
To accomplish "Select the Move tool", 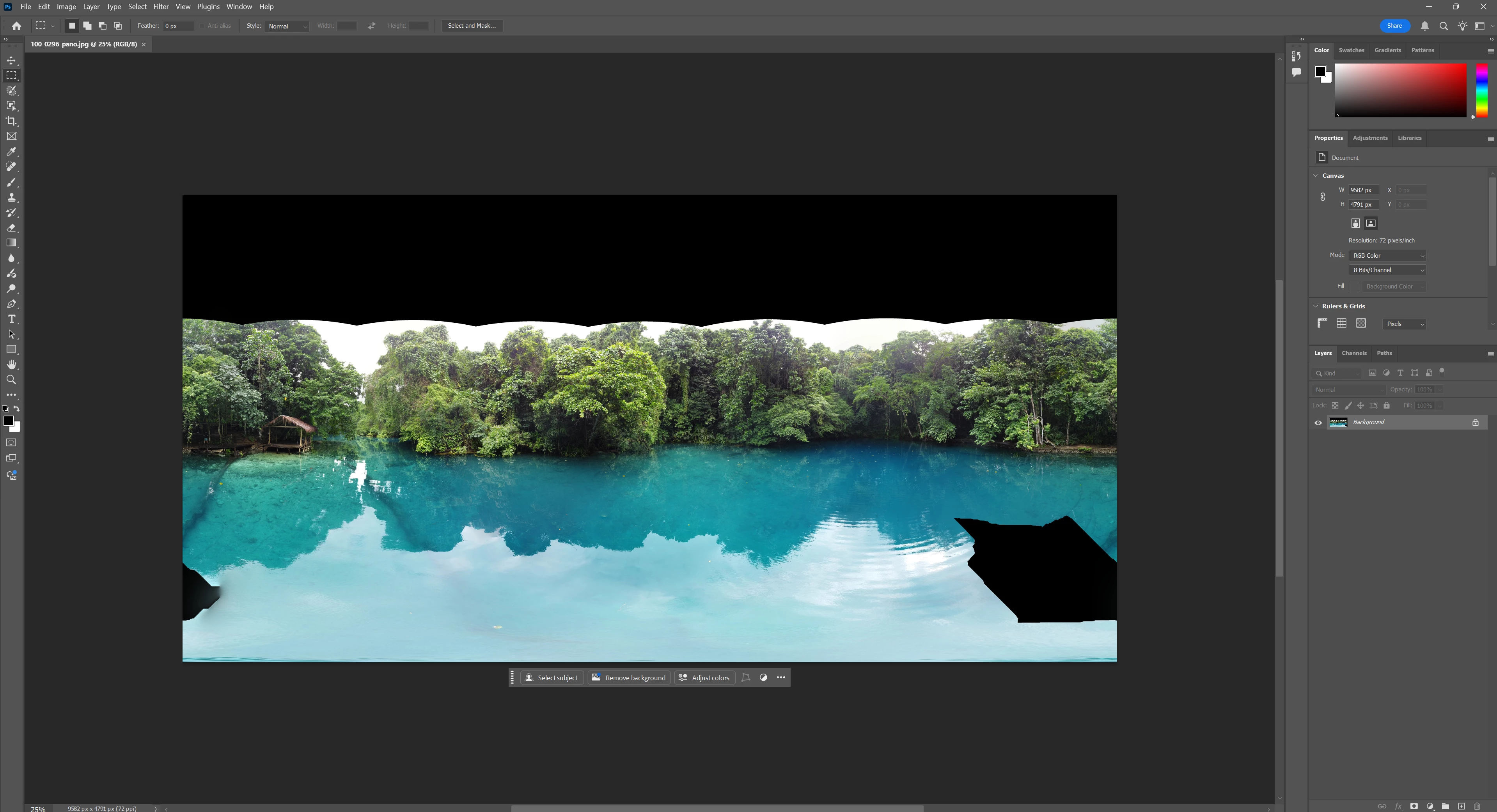I will pos(11,60).
